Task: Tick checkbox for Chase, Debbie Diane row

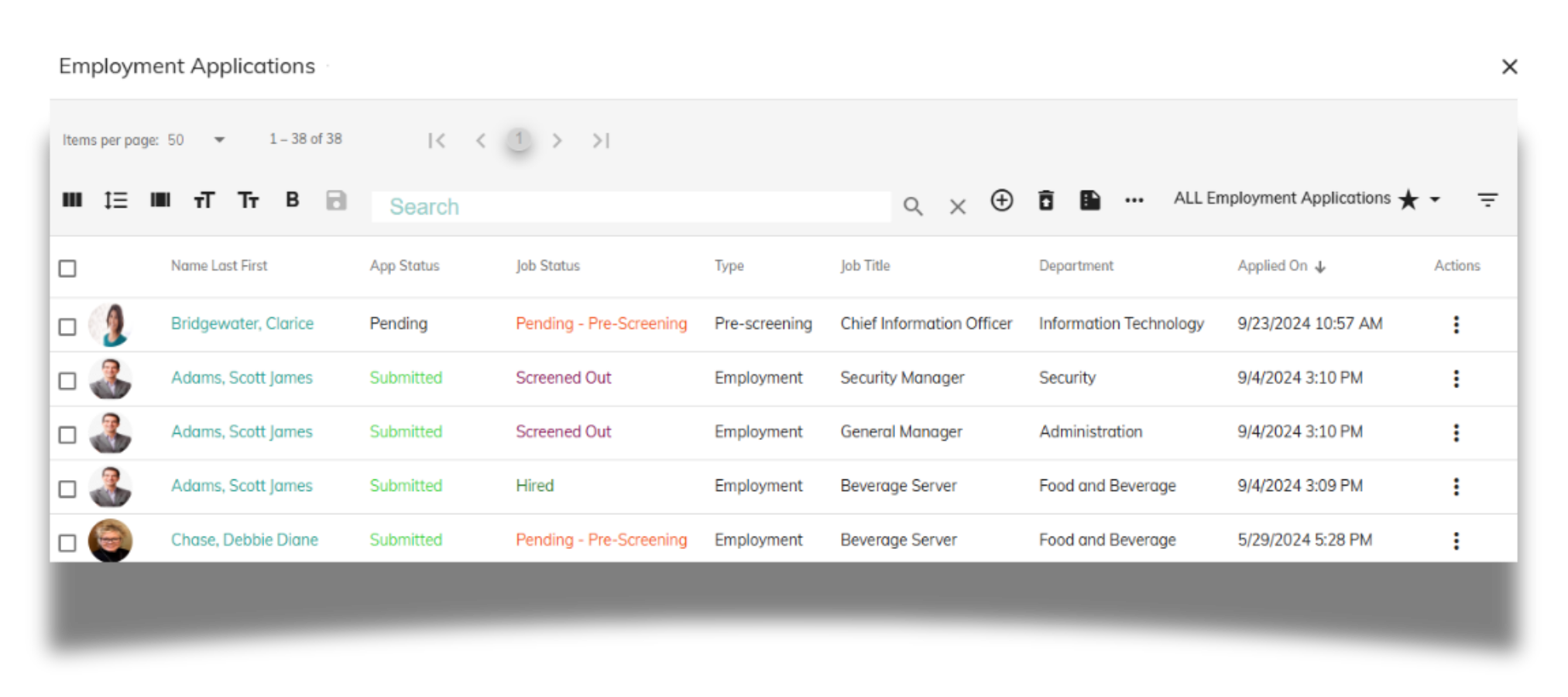Action: (68, 543)
